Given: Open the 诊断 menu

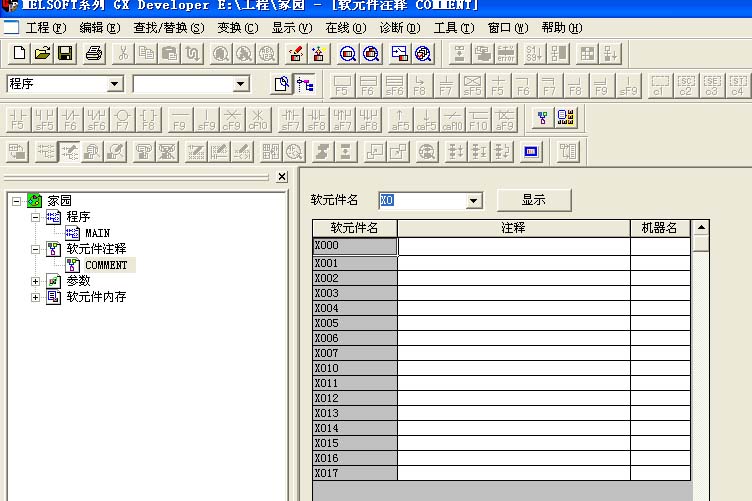Looking at the screenshot, I should [399, 28].
